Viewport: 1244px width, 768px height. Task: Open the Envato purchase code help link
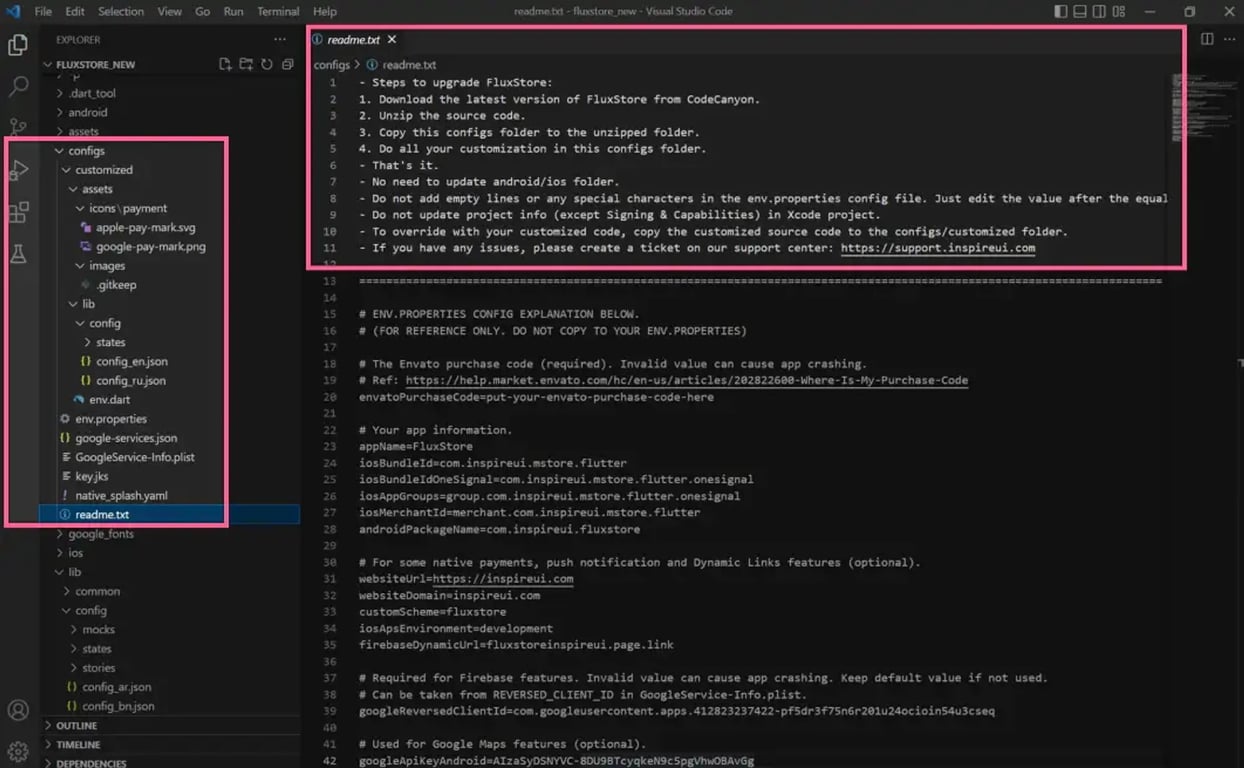point(687,380)
